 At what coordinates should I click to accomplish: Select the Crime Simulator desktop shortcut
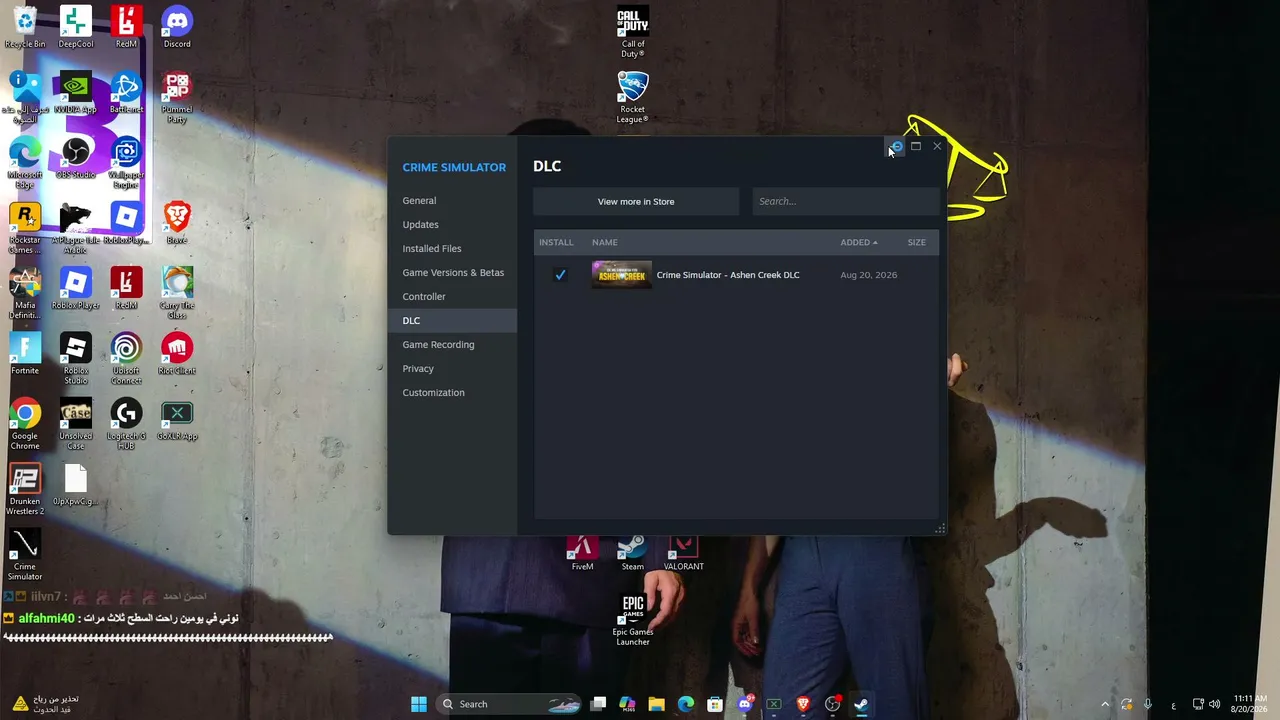click(25, 555)
